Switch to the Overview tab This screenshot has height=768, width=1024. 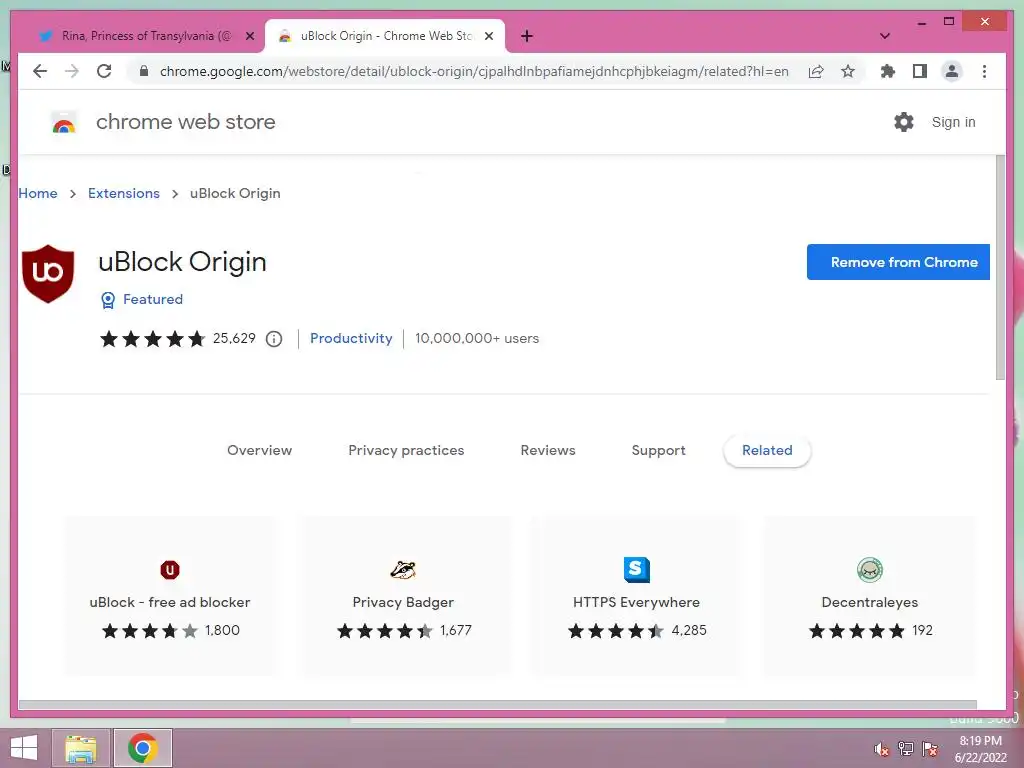[x=259, y=450]
